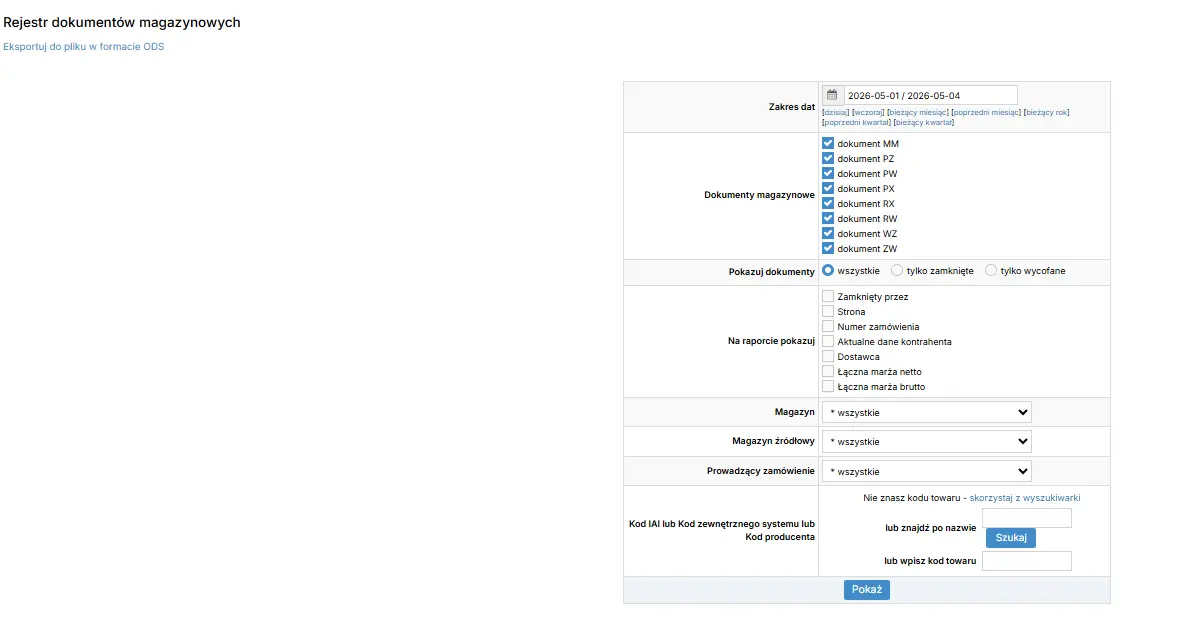
Task: Enable the Zamknięty przez checkbox
Action: click(x=828, y=296)
